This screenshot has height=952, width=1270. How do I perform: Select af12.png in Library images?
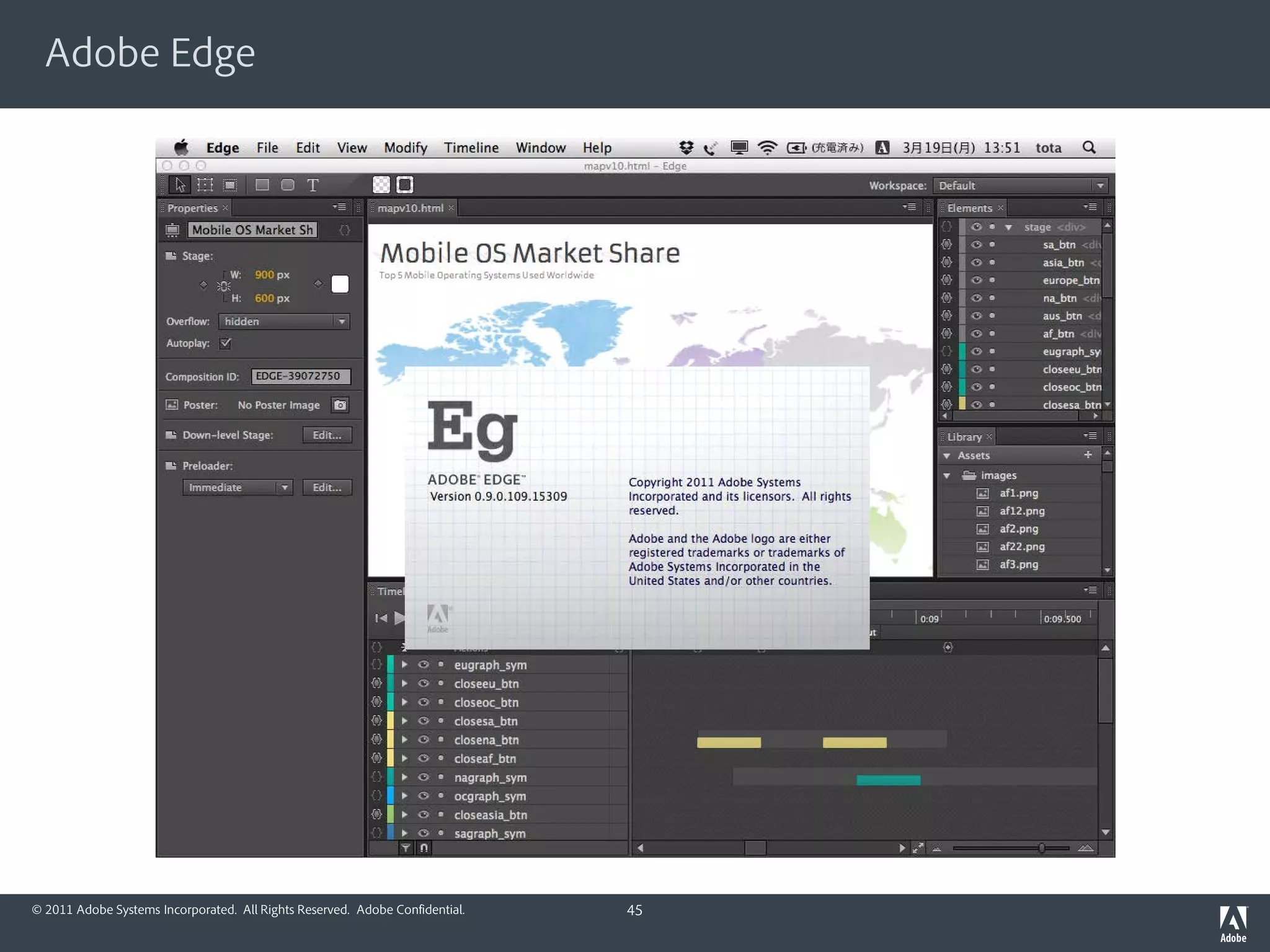pyautogui.click(x=1022, y=511)
